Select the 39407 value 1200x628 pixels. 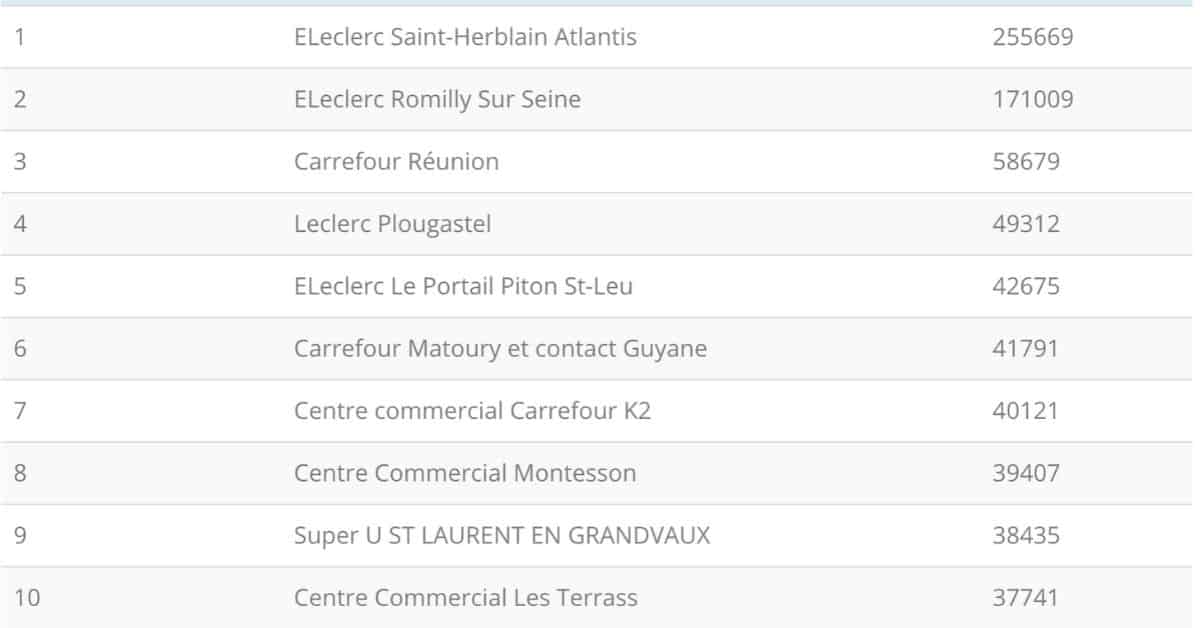(1026, 473)
